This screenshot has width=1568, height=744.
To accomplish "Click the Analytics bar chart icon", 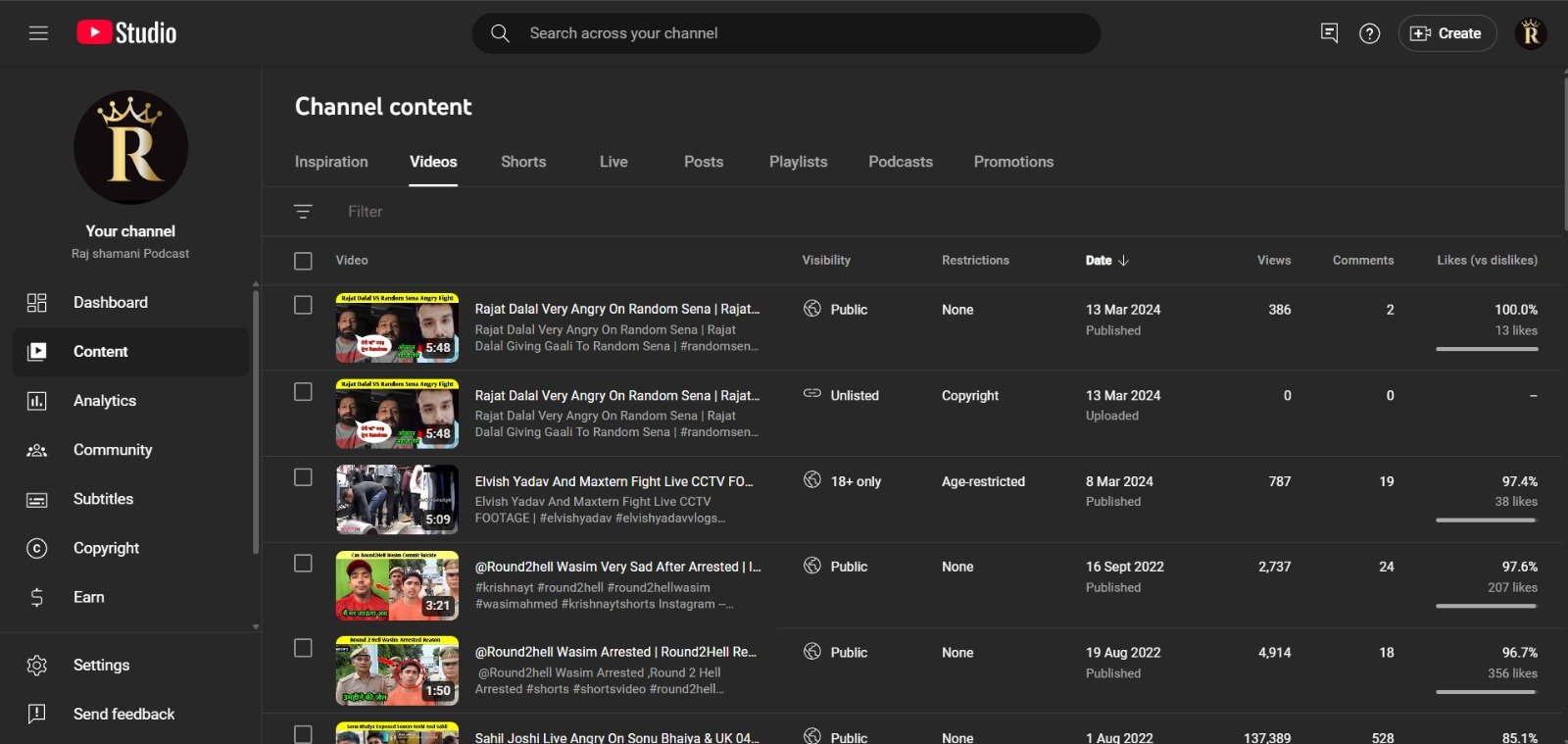I will click(x=36, y=401).
